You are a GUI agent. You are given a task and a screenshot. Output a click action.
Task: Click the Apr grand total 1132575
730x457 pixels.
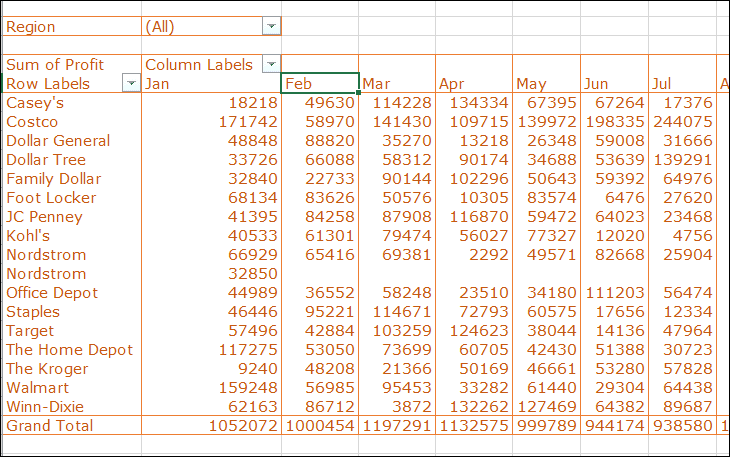tap(474, 425)
